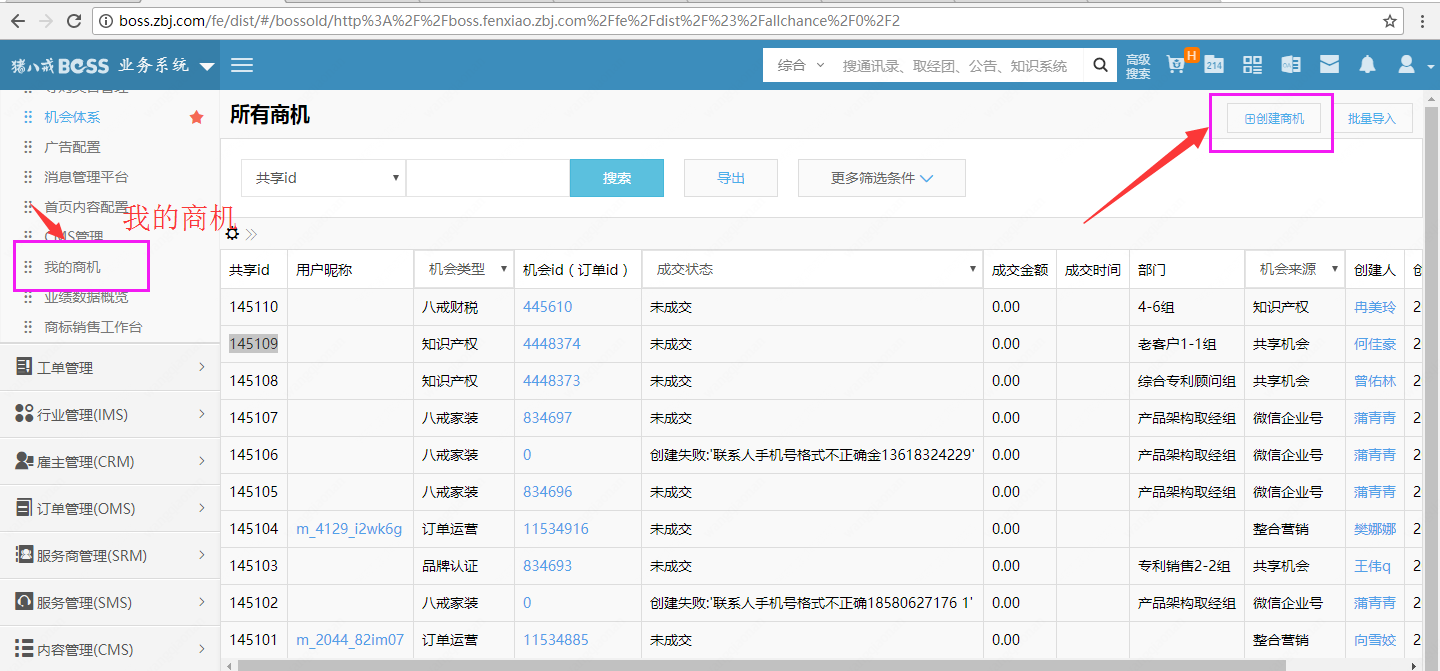Viewport: 1440px width, 671px height.
Task: Click department cell 专利销售2-2组
Action: click(x=1184, y=566)
